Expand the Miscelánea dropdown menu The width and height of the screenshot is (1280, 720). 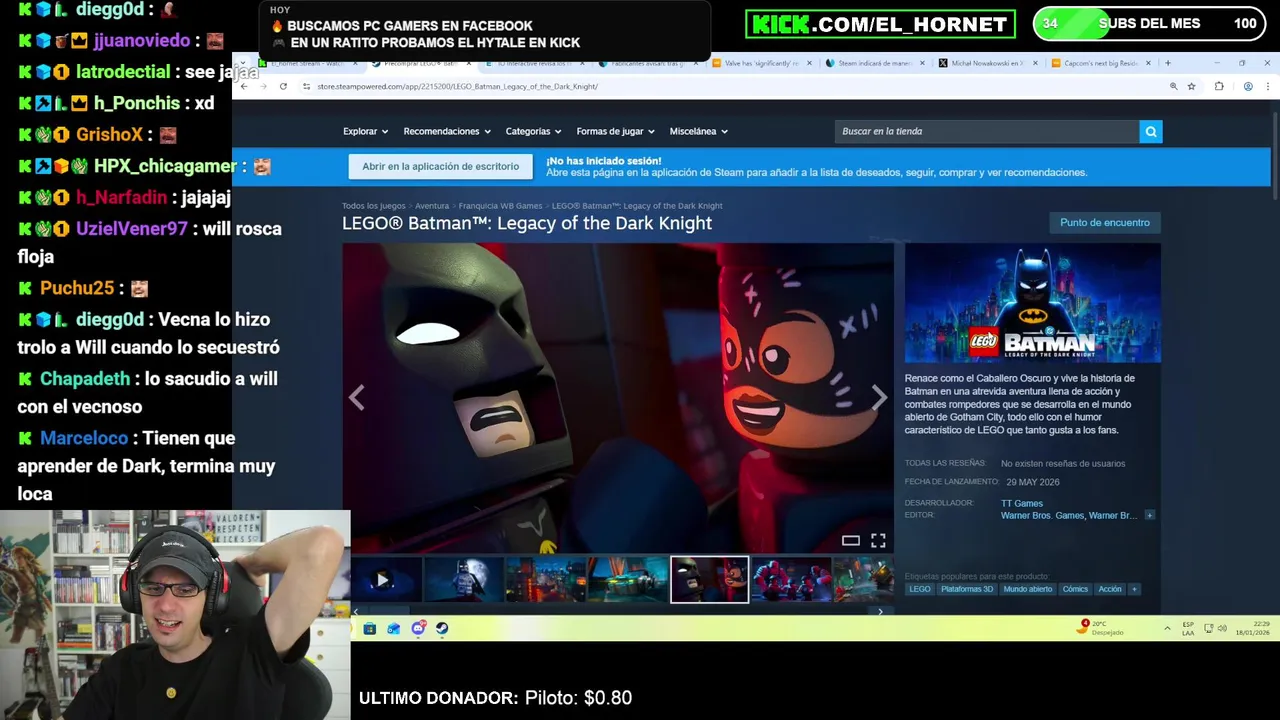(x=698, y=131)
